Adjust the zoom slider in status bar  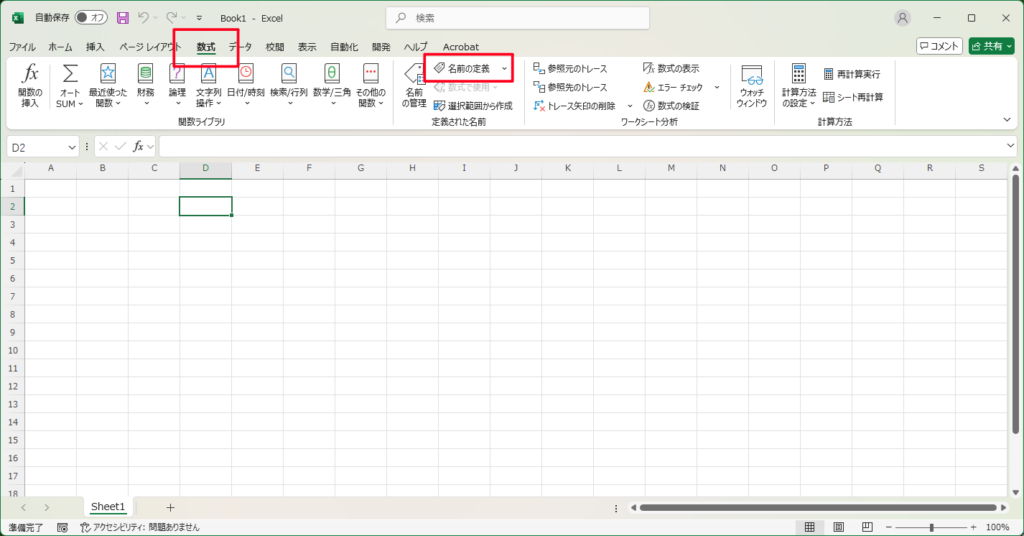point(931,527)
